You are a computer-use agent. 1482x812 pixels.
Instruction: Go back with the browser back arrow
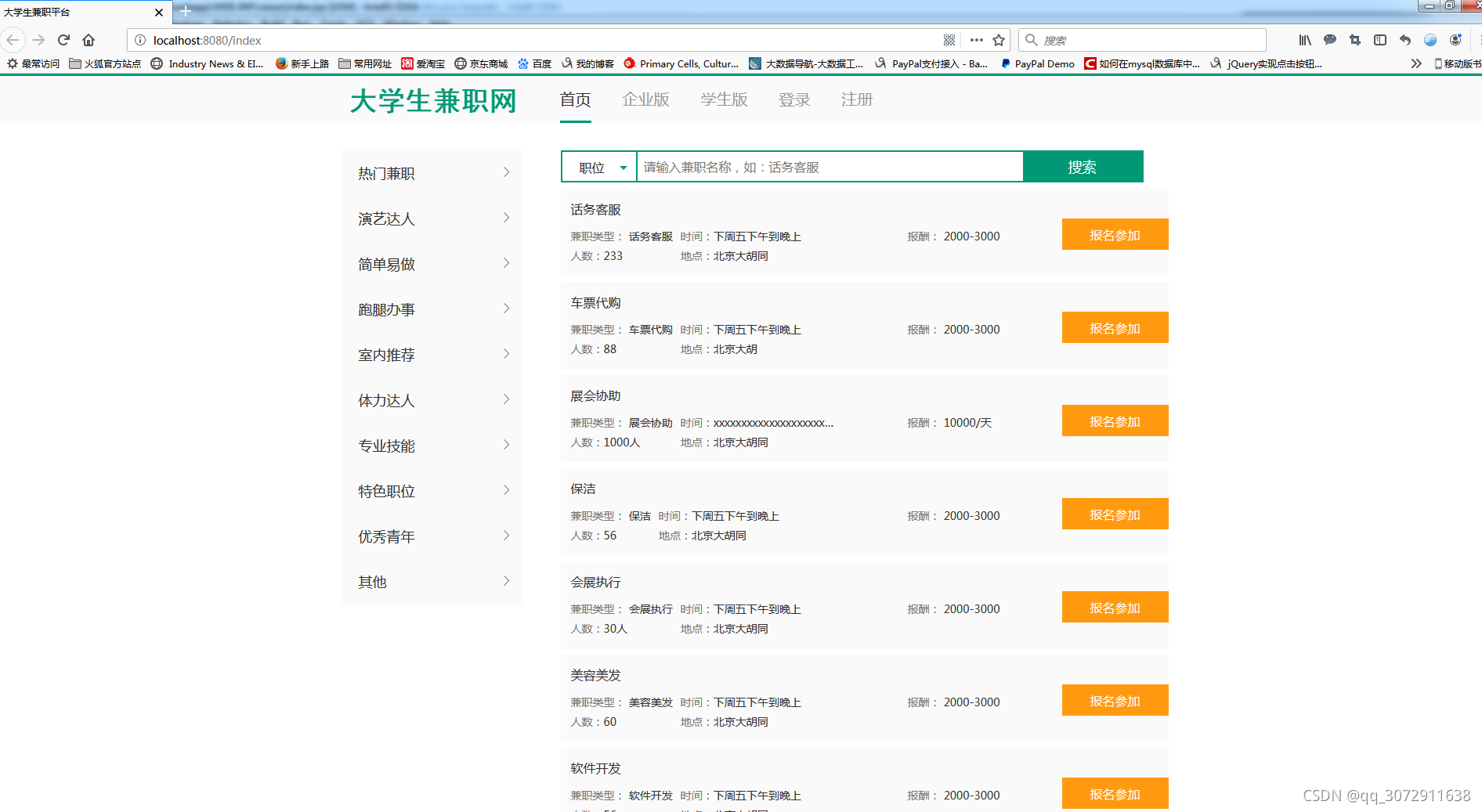pyautogui.click(x=13, y=40)
